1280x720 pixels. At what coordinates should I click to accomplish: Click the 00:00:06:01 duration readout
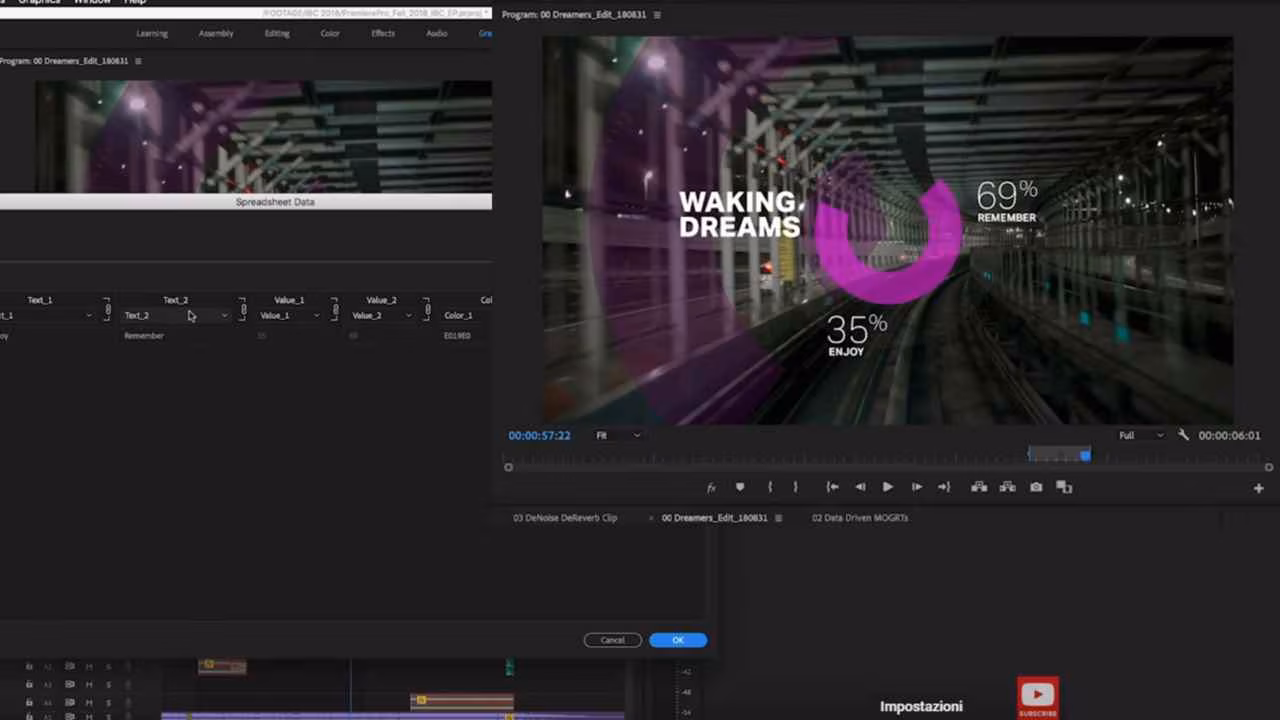[1229, 435]
